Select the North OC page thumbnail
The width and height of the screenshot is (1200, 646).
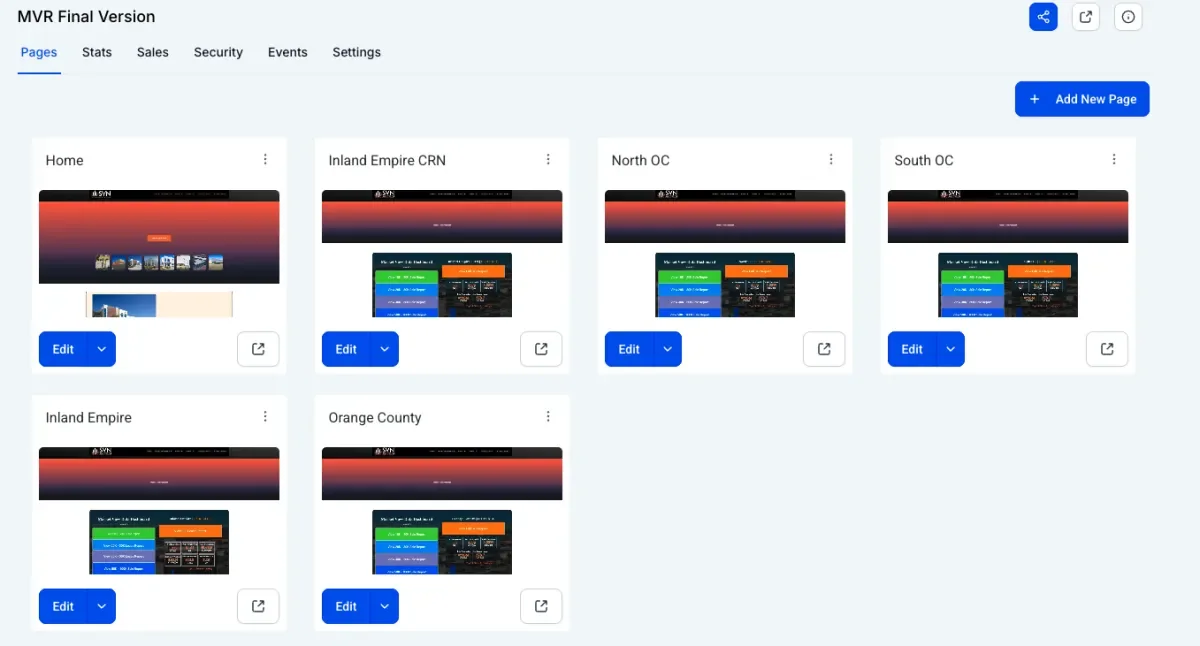725,254
